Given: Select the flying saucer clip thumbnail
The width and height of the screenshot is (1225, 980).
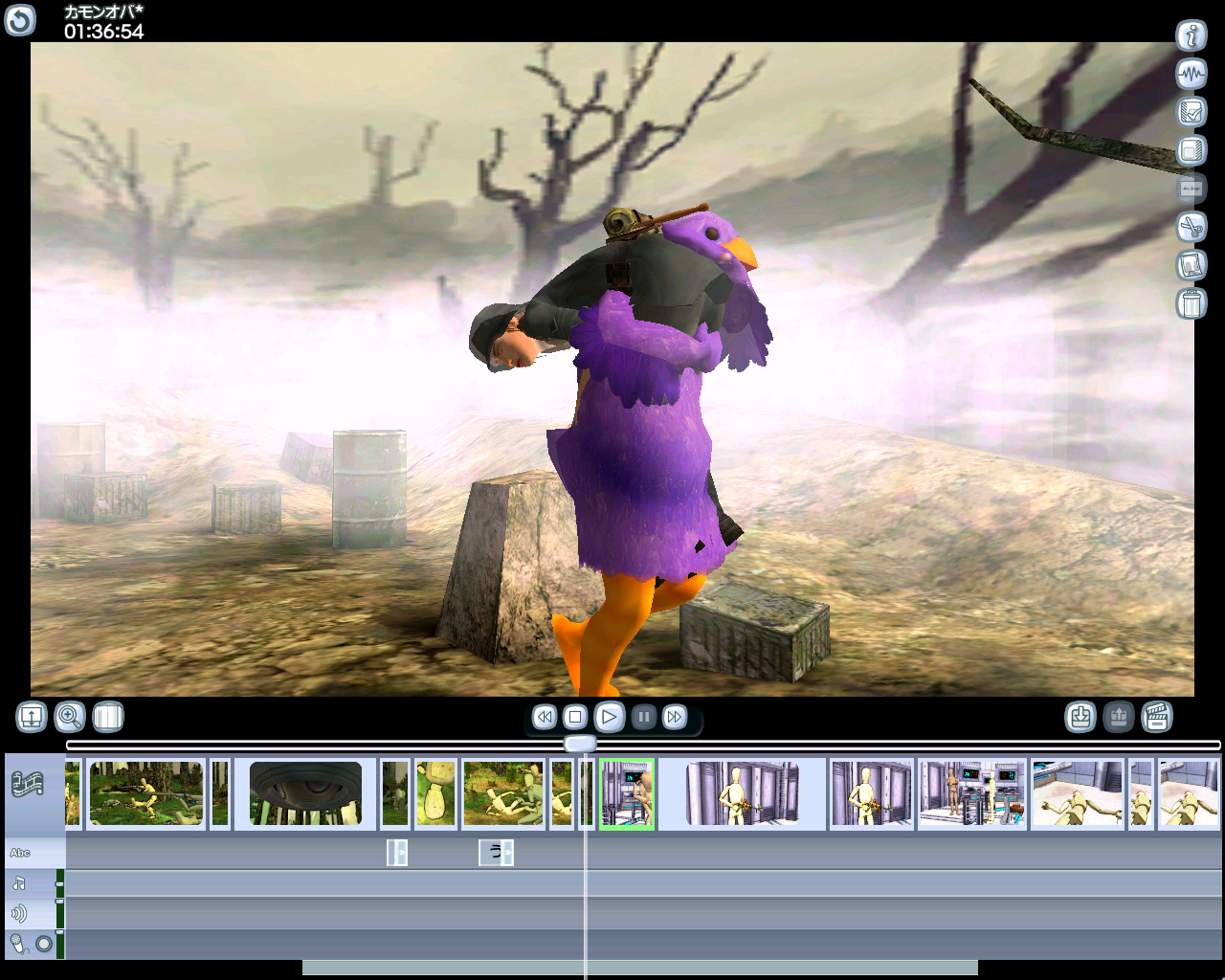Looking at the screenshot, I should coord(305,793).
